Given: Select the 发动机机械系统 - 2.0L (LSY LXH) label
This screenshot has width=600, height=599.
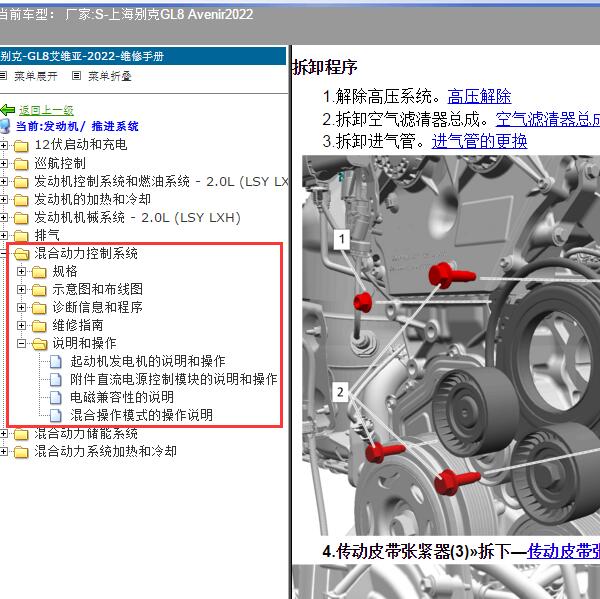Looking at the screenshot, I should point(137,217).
